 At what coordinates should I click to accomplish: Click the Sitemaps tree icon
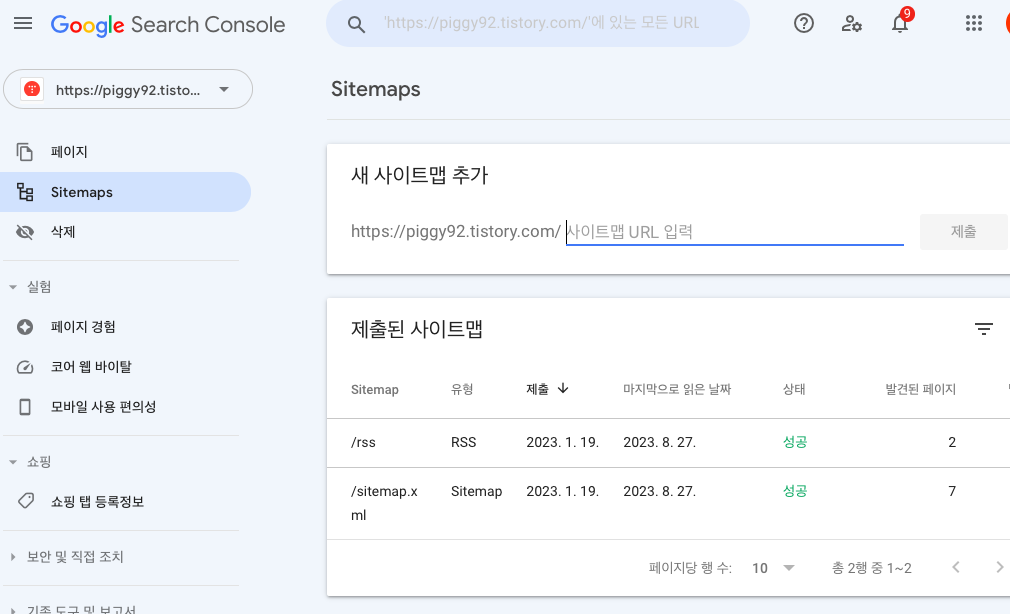pos(25,192)
